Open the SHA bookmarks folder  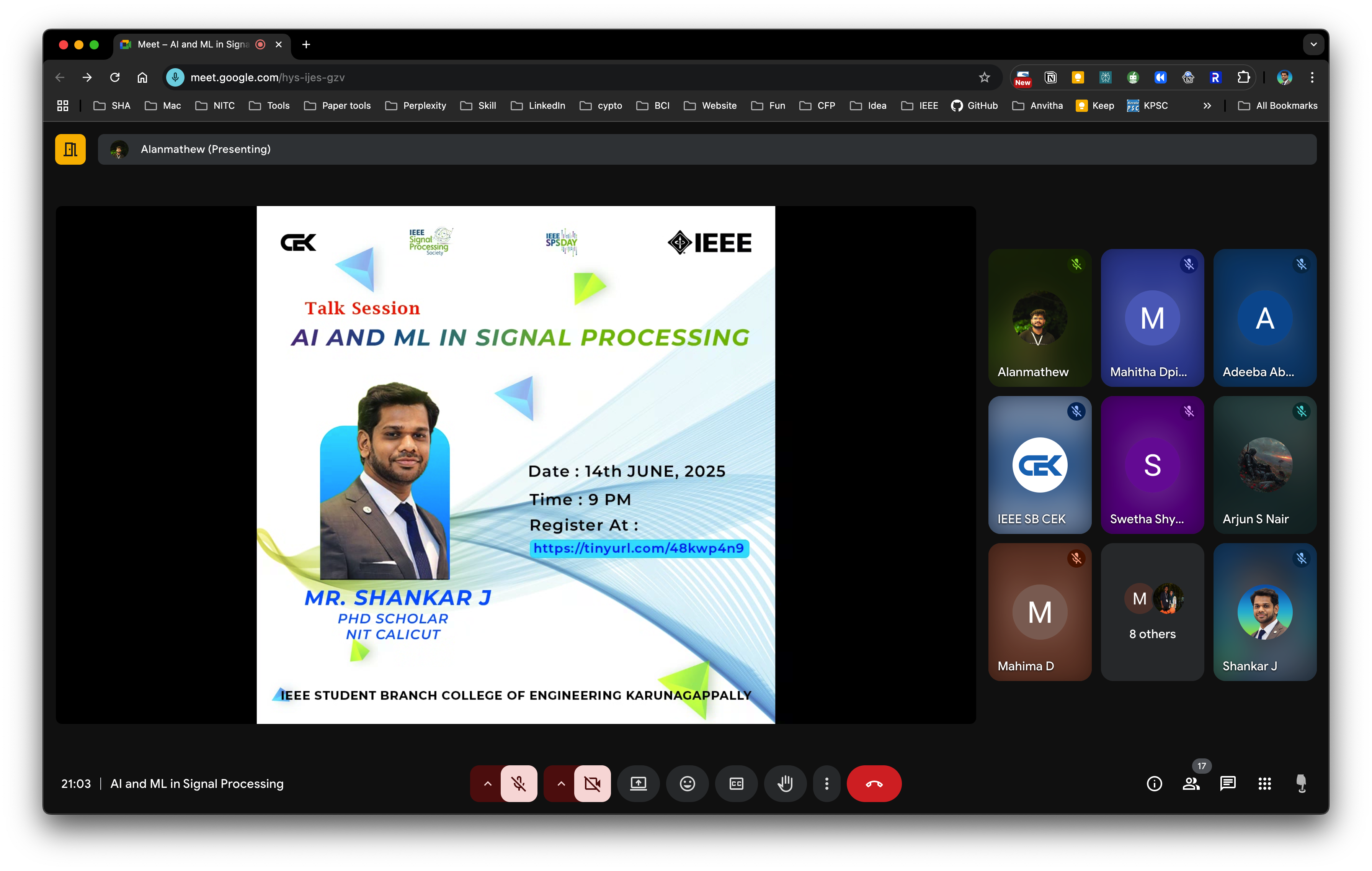(112, 105)
